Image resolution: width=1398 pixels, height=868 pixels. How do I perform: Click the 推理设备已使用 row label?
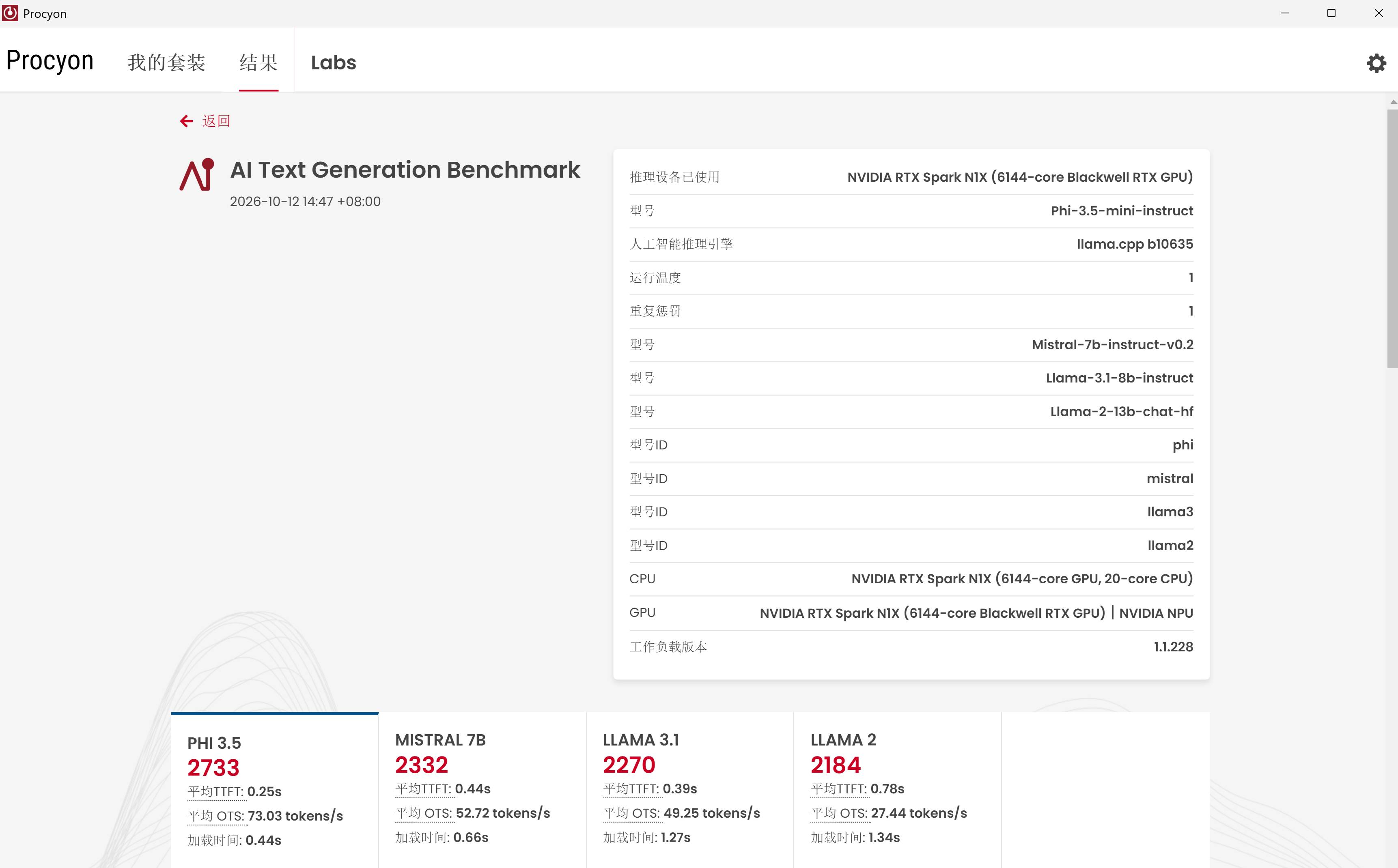[x=674, y=177]
